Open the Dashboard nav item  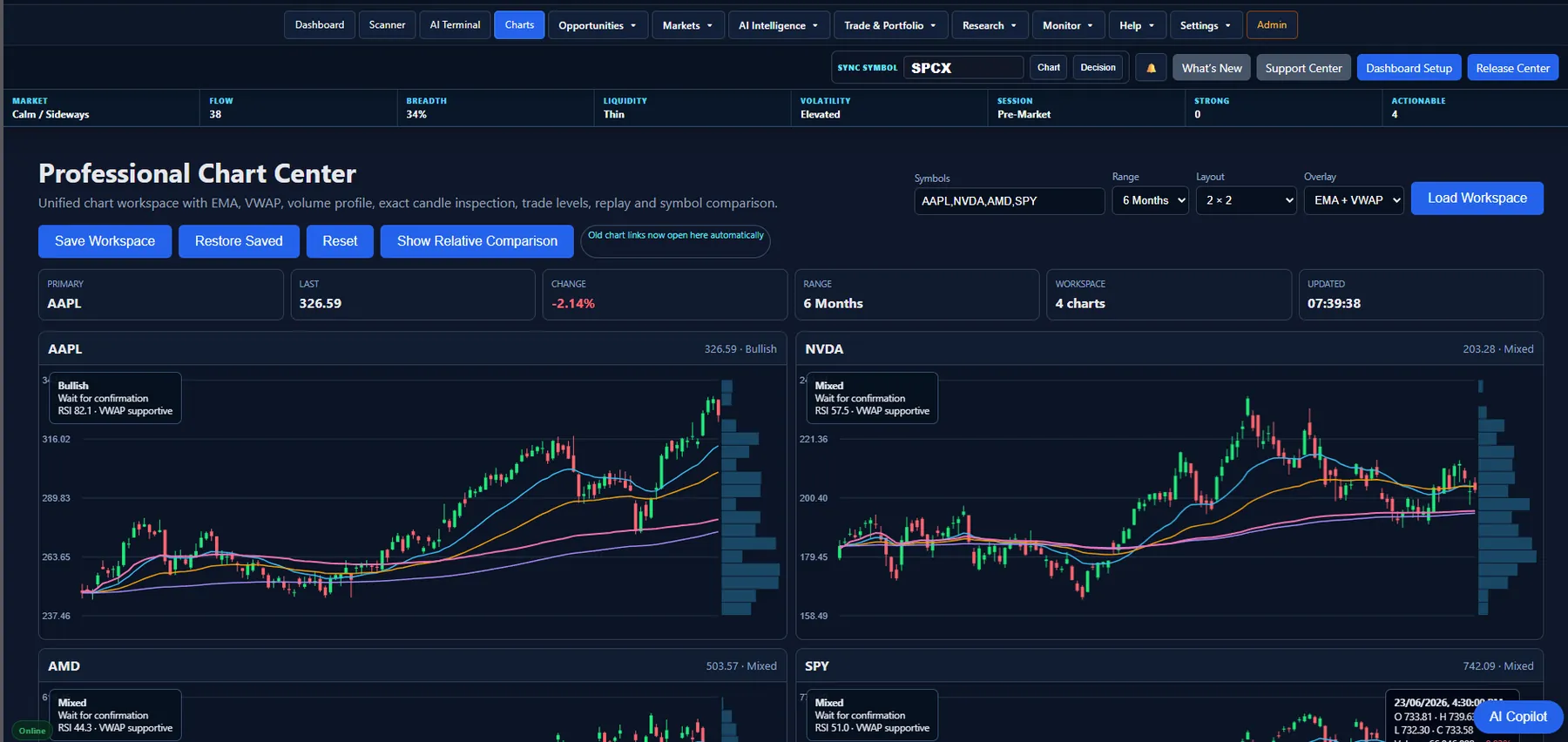[320, 25]
